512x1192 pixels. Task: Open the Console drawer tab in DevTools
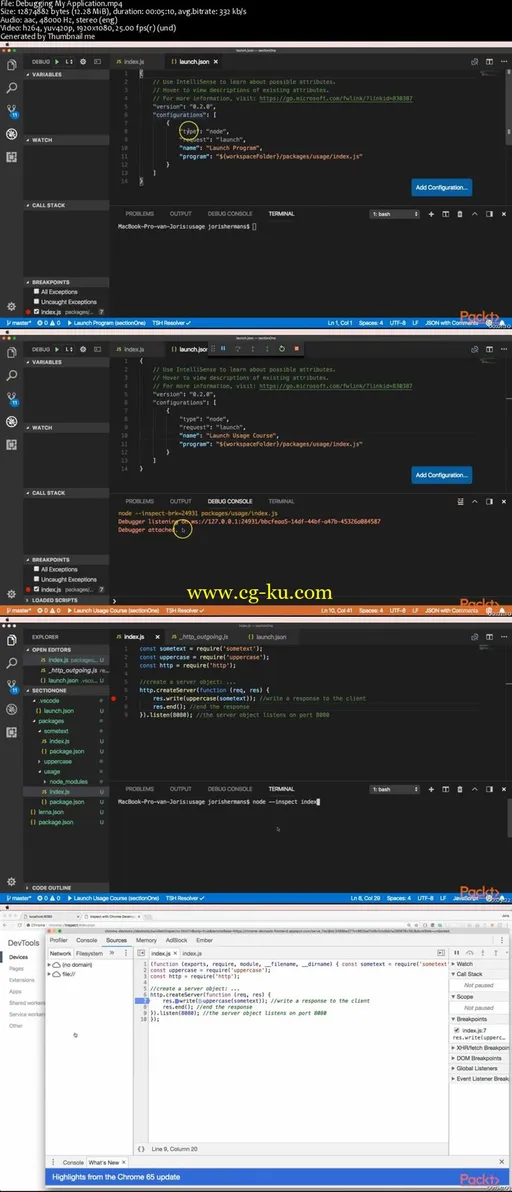pos(73,1162)
